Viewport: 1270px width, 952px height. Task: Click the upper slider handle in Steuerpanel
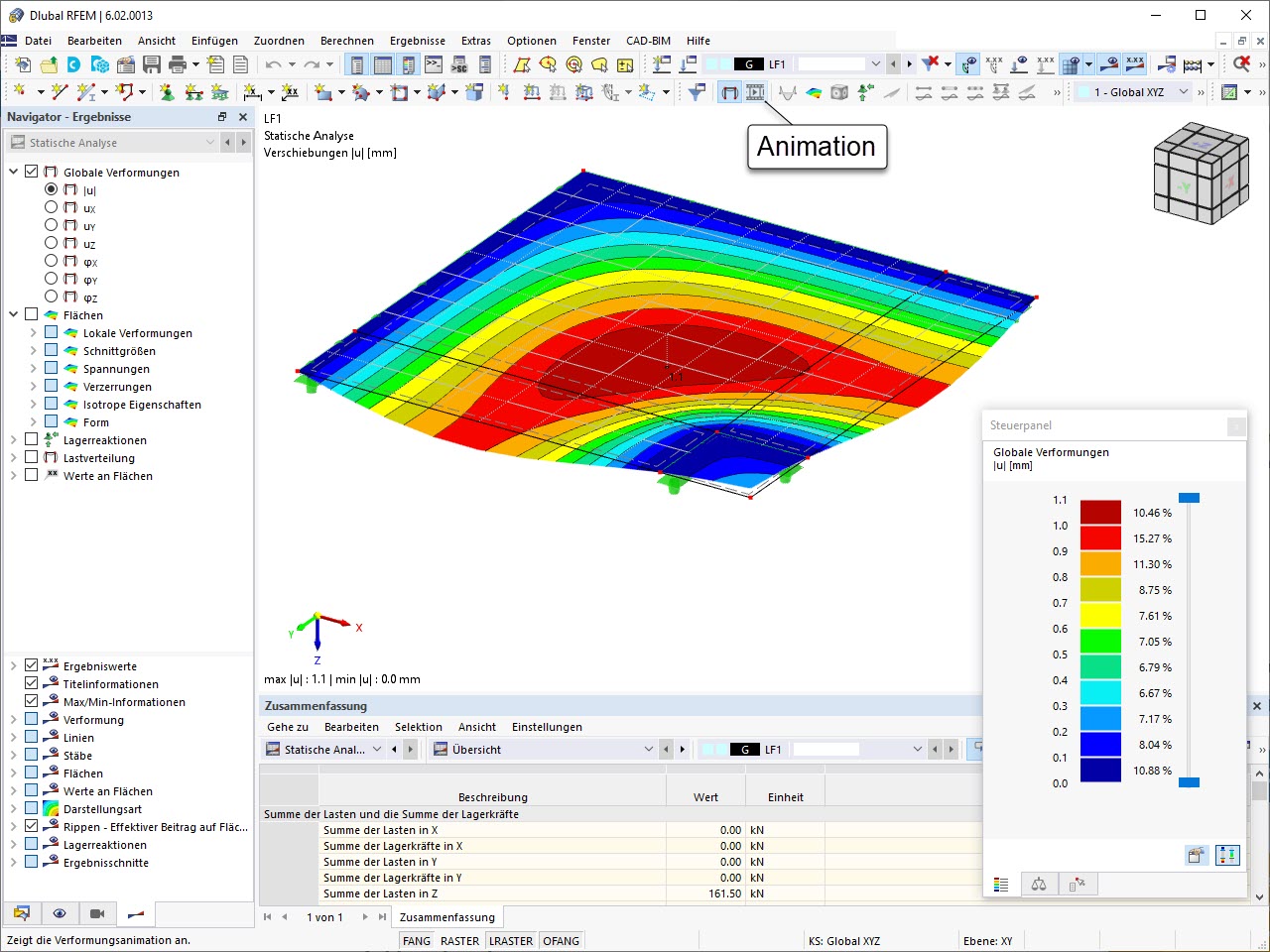click(x=1189, y=498)
